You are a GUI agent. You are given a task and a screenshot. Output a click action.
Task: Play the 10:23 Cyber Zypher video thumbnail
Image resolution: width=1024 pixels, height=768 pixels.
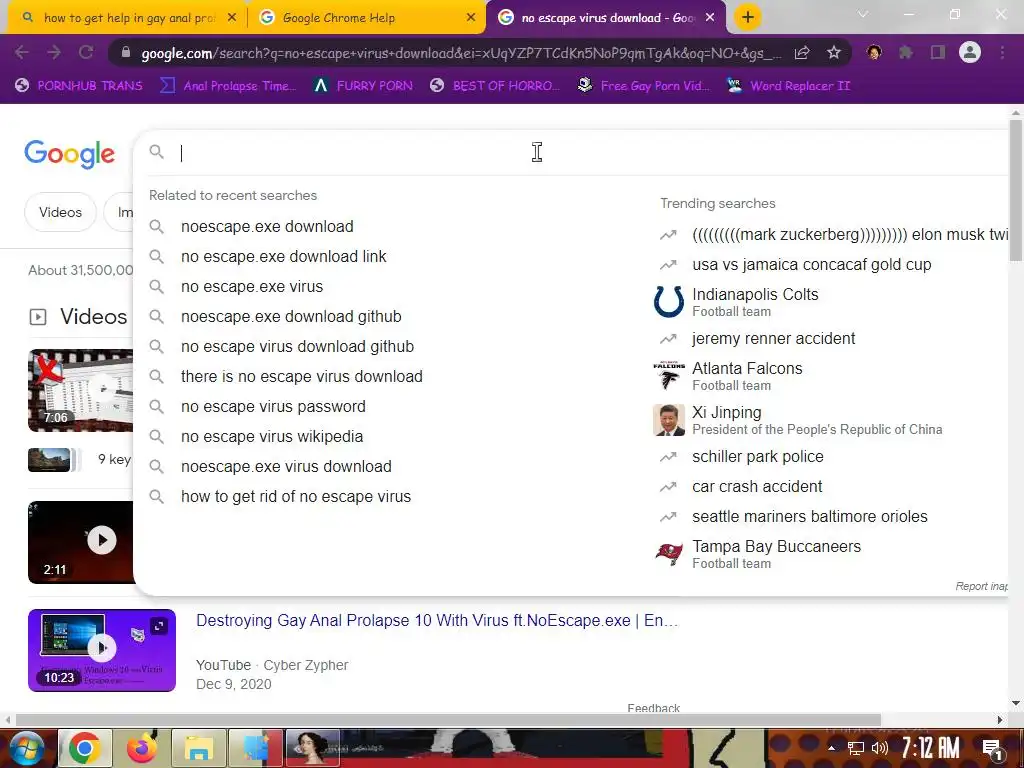[x=102, y=650]
